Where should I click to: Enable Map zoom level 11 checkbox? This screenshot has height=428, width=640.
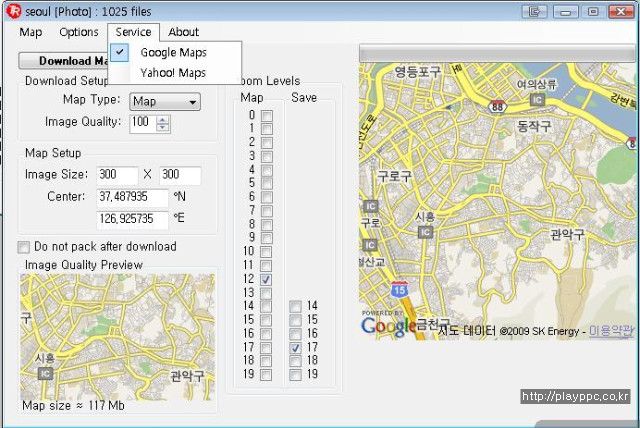(x=266, y=266)
